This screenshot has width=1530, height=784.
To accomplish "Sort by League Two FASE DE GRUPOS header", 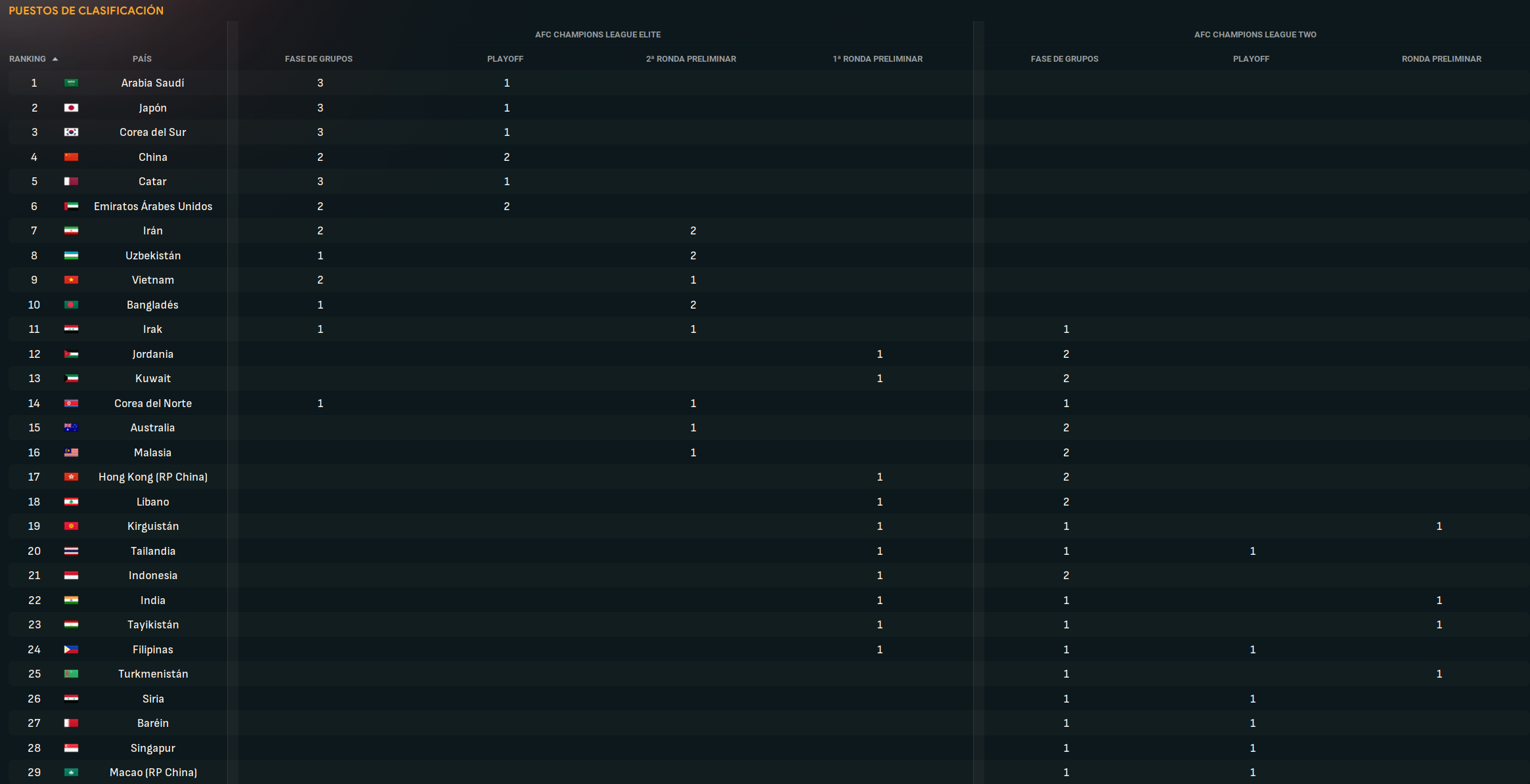I will coord(1064,59).
